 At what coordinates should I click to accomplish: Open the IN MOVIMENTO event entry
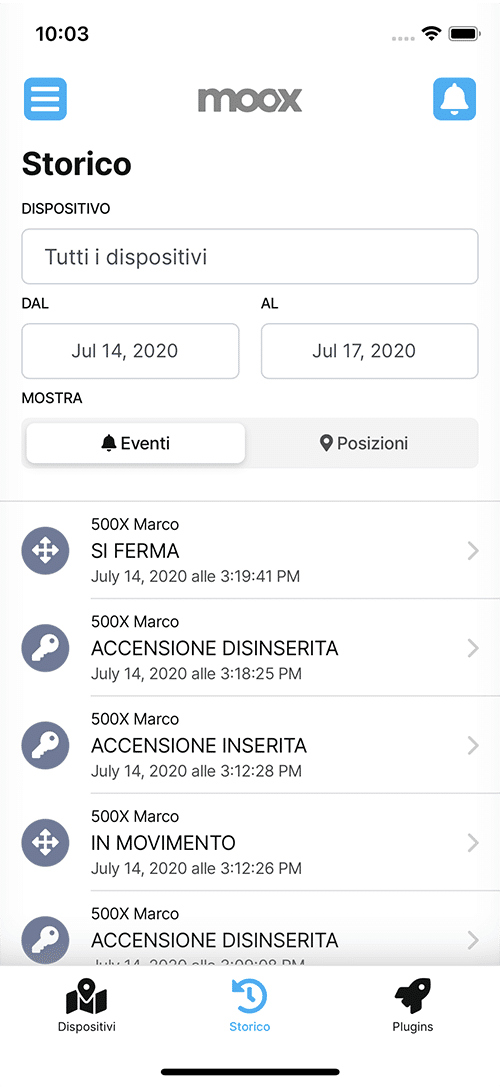(250, 842)
